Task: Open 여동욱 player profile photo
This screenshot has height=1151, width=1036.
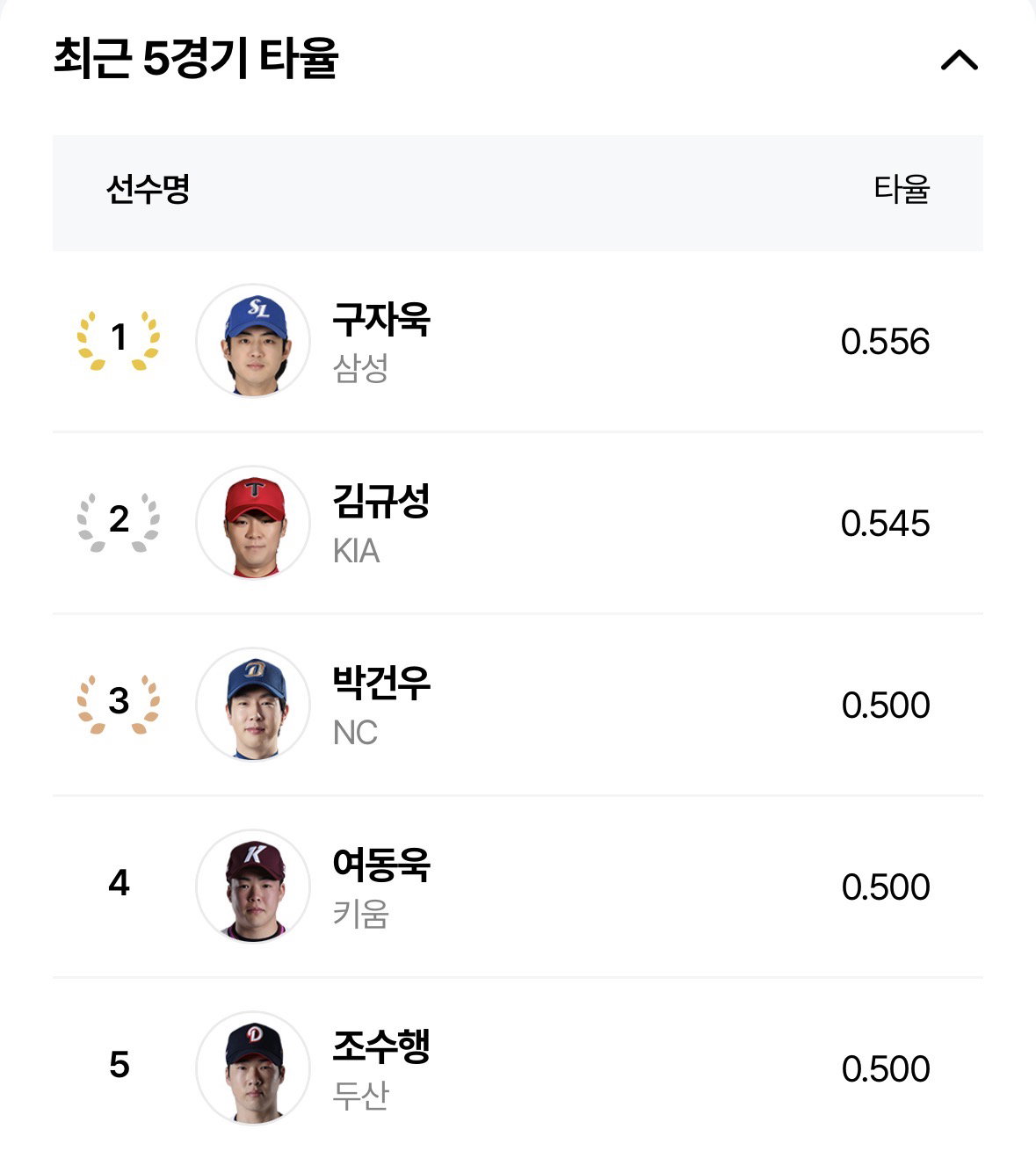Action: (253, 886)
